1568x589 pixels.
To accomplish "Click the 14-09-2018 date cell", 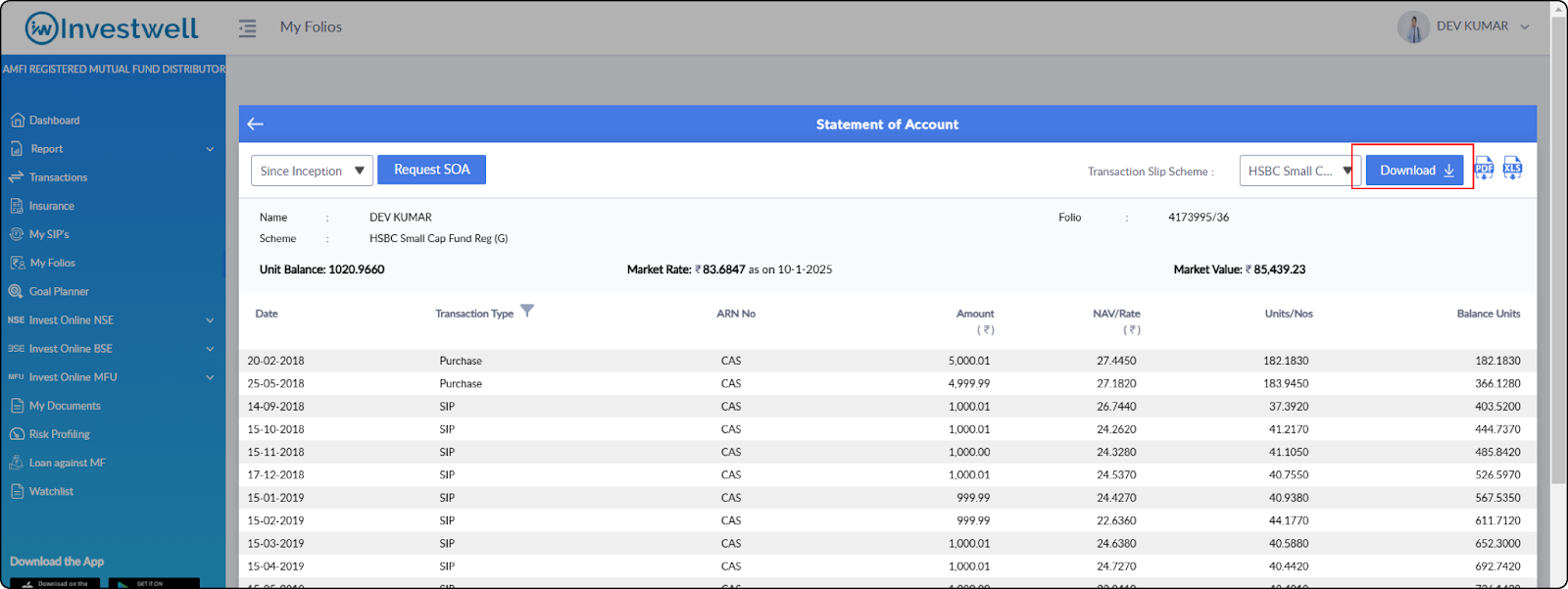I will coord(275,406).
